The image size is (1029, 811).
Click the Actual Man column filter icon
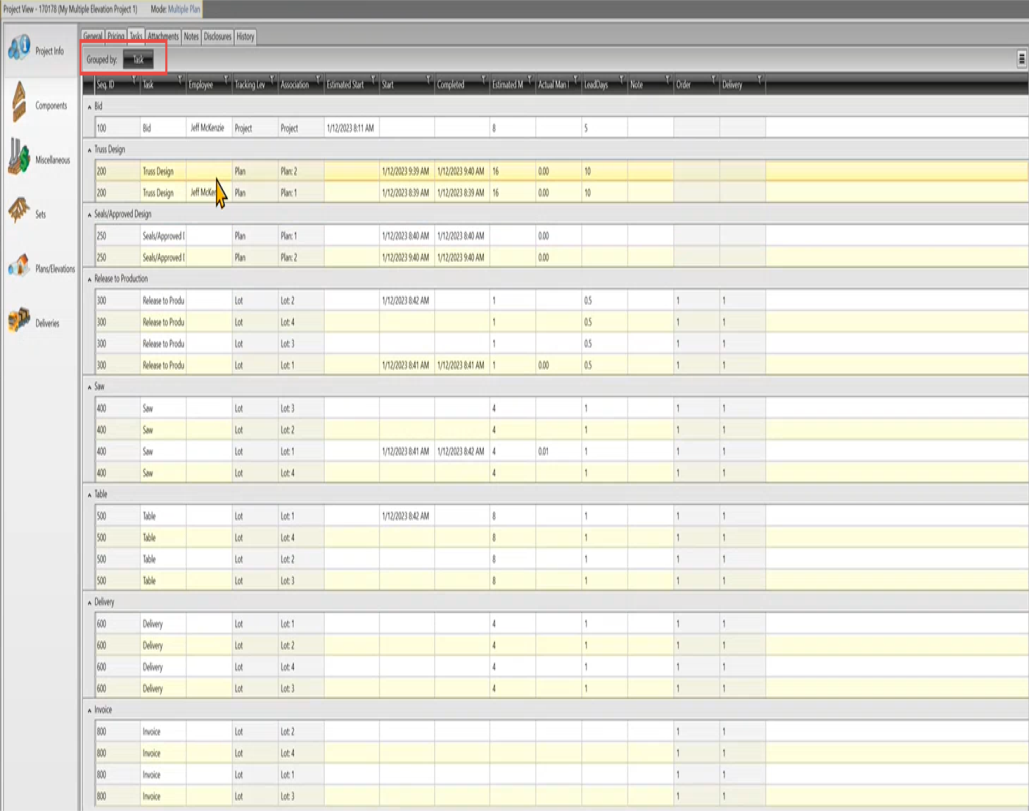pyautogui.click(x=576, y=79)
